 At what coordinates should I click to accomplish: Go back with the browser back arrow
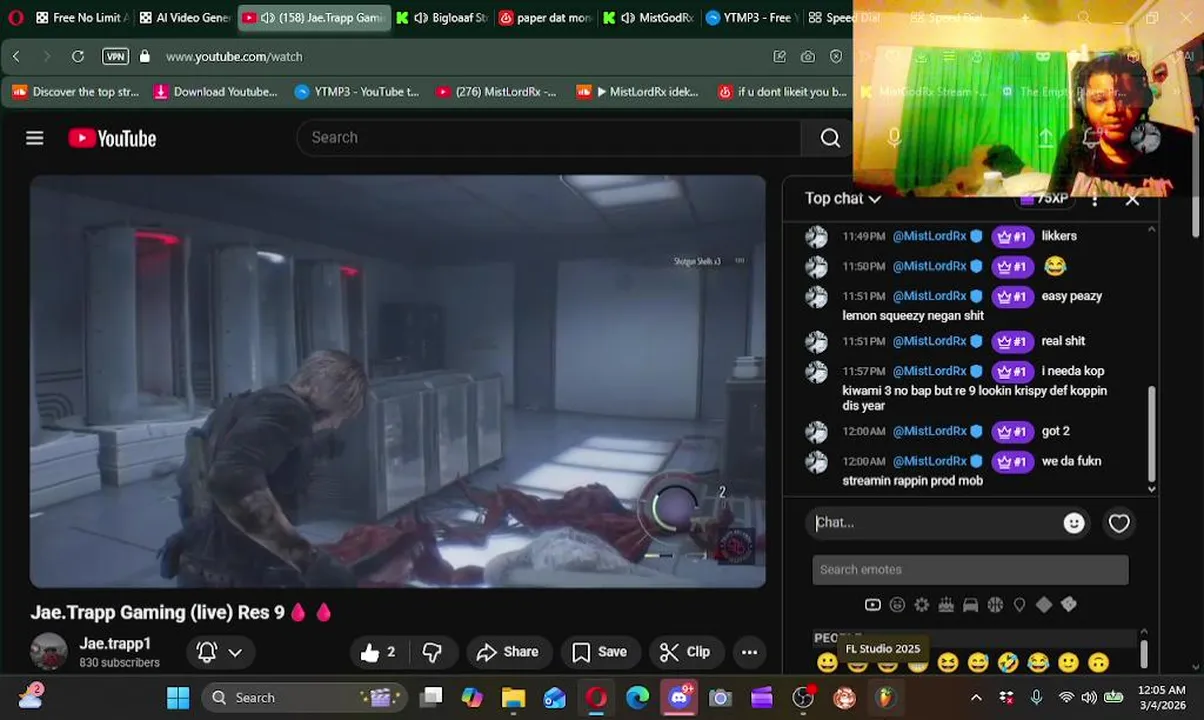[16, 56]
